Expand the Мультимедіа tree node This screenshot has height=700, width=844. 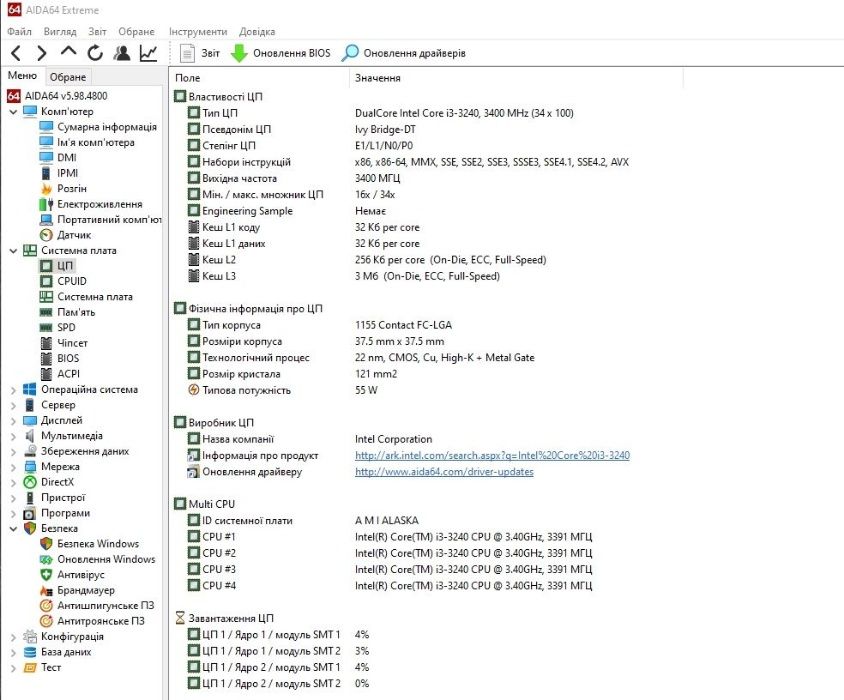coord(13,436)
